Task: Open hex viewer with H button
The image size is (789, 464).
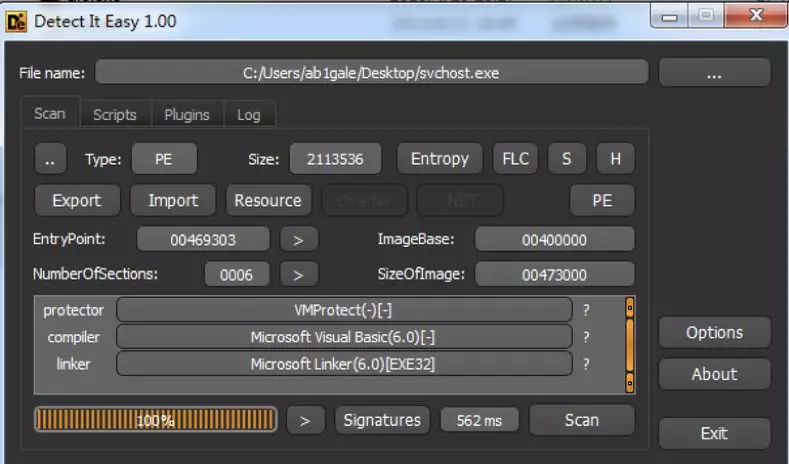Action: pyautogui.click(x=615, y=159)
